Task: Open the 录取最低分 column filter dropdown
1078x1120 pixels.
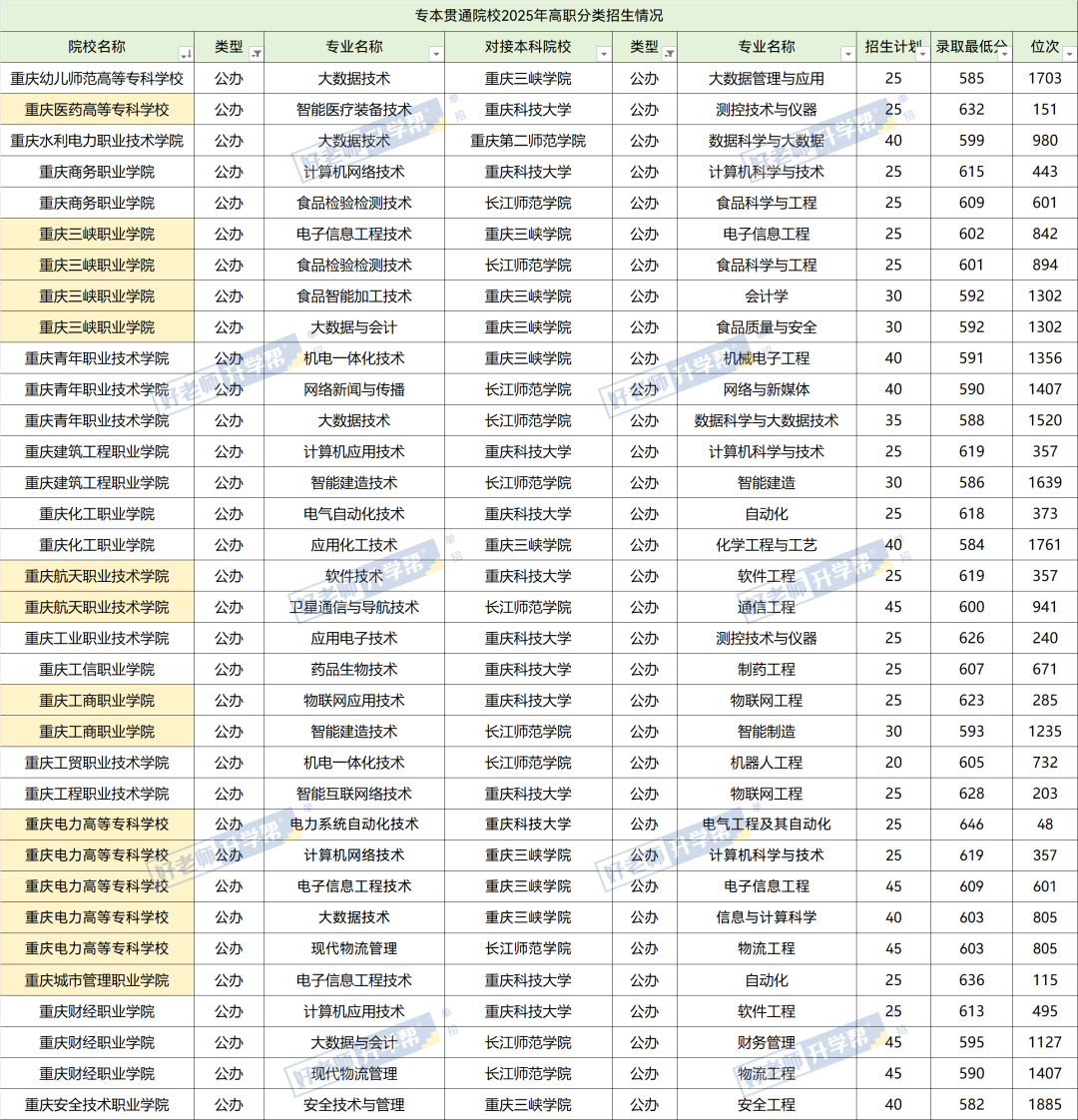Action: (x=1004, y=54)
